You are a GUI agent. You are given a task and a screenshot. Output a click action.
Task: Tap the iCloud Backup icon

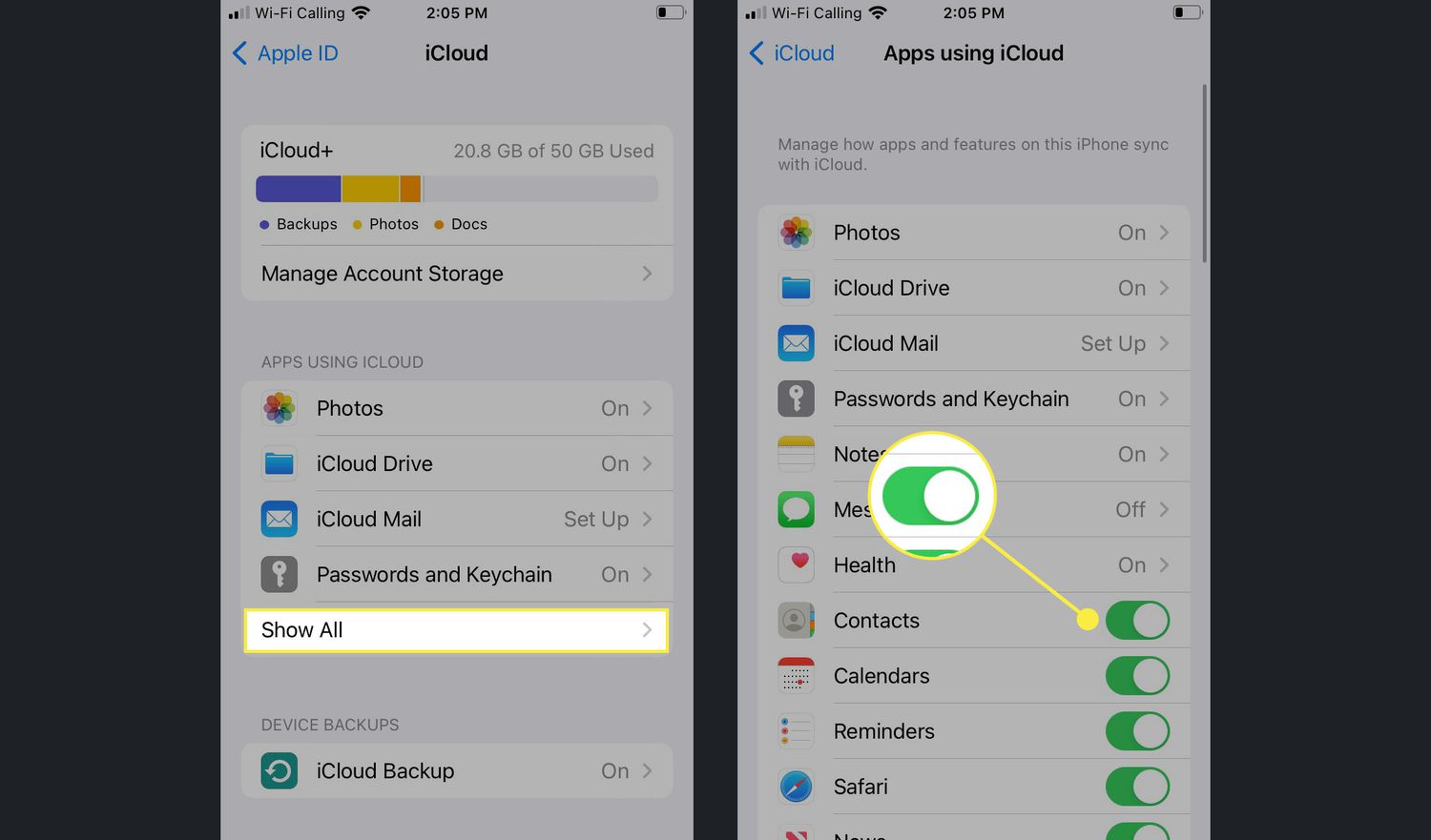(279, 770)
